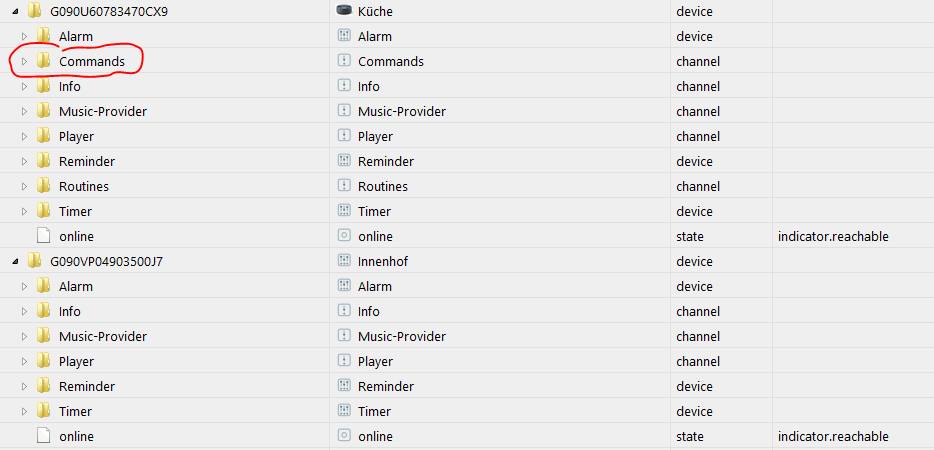The width and height of the screenshot is (934, 450).
Task: Click the channel icon beside the Routines name
Action: point(344,186)
